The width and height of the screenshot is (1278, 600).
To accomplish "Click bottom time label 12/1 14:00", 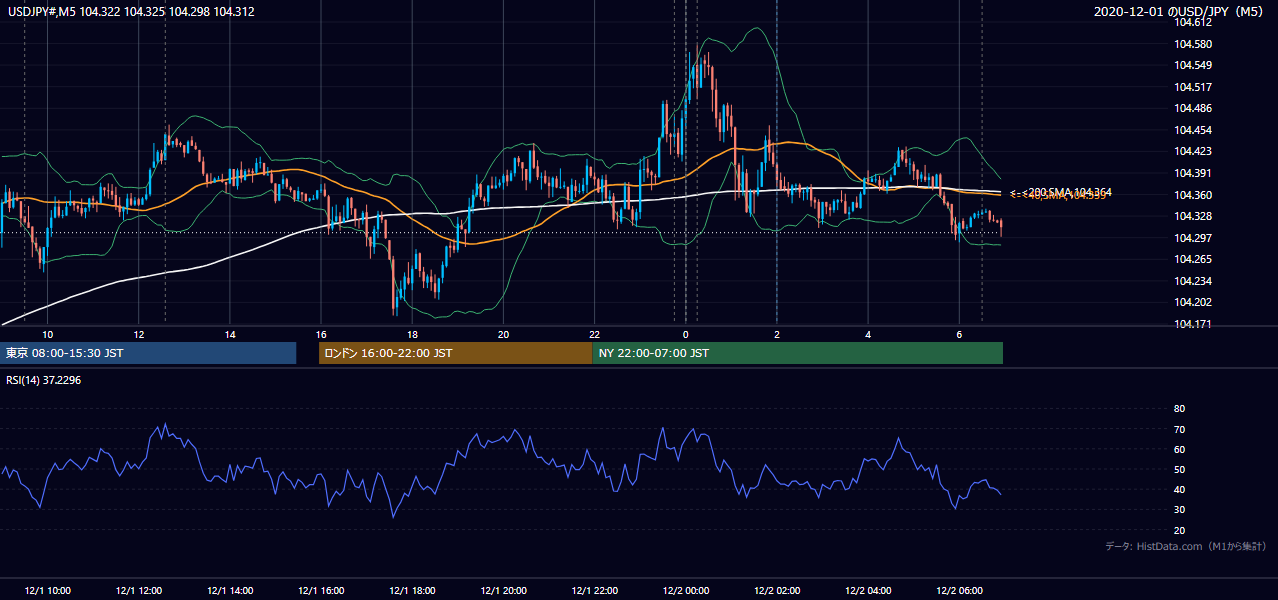I will click(230, 590).
